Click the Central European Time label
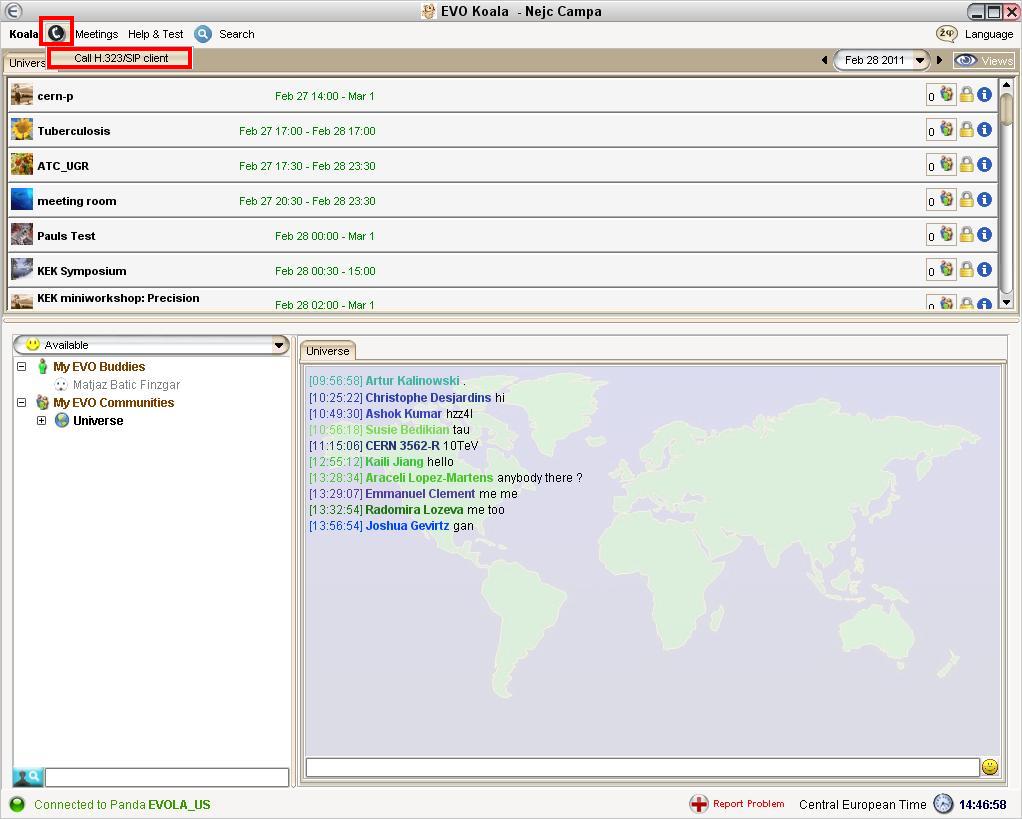 click(x=862, y=805)
